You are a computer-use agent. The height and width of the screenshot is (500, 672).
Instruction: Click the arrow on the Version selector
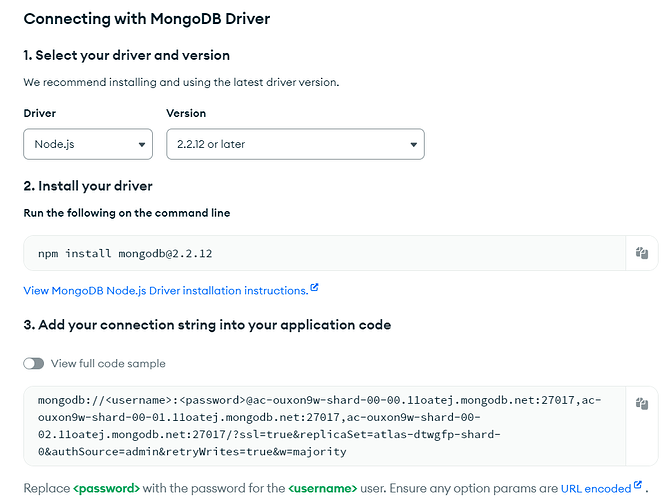click(x=412, y=145)
